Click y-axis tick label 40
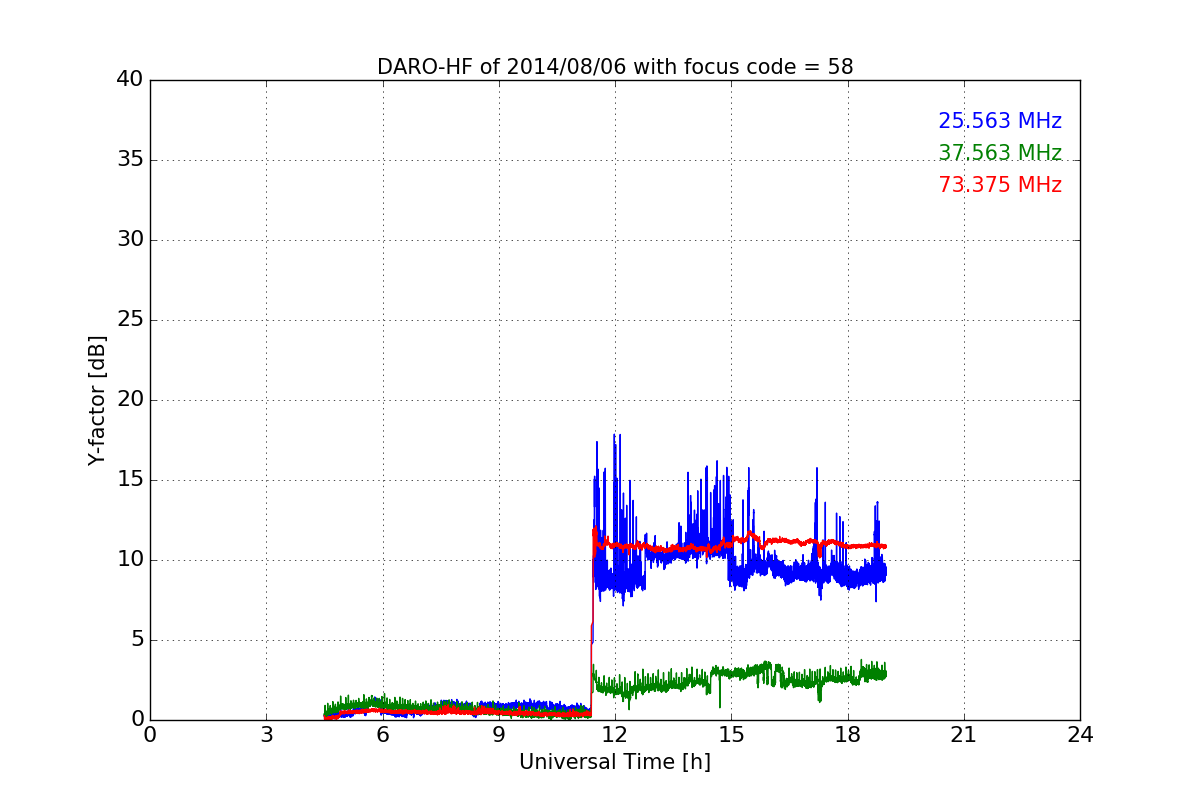This screenshot has width=1200, height=800. pyautogui.click(x=128, y=80)
